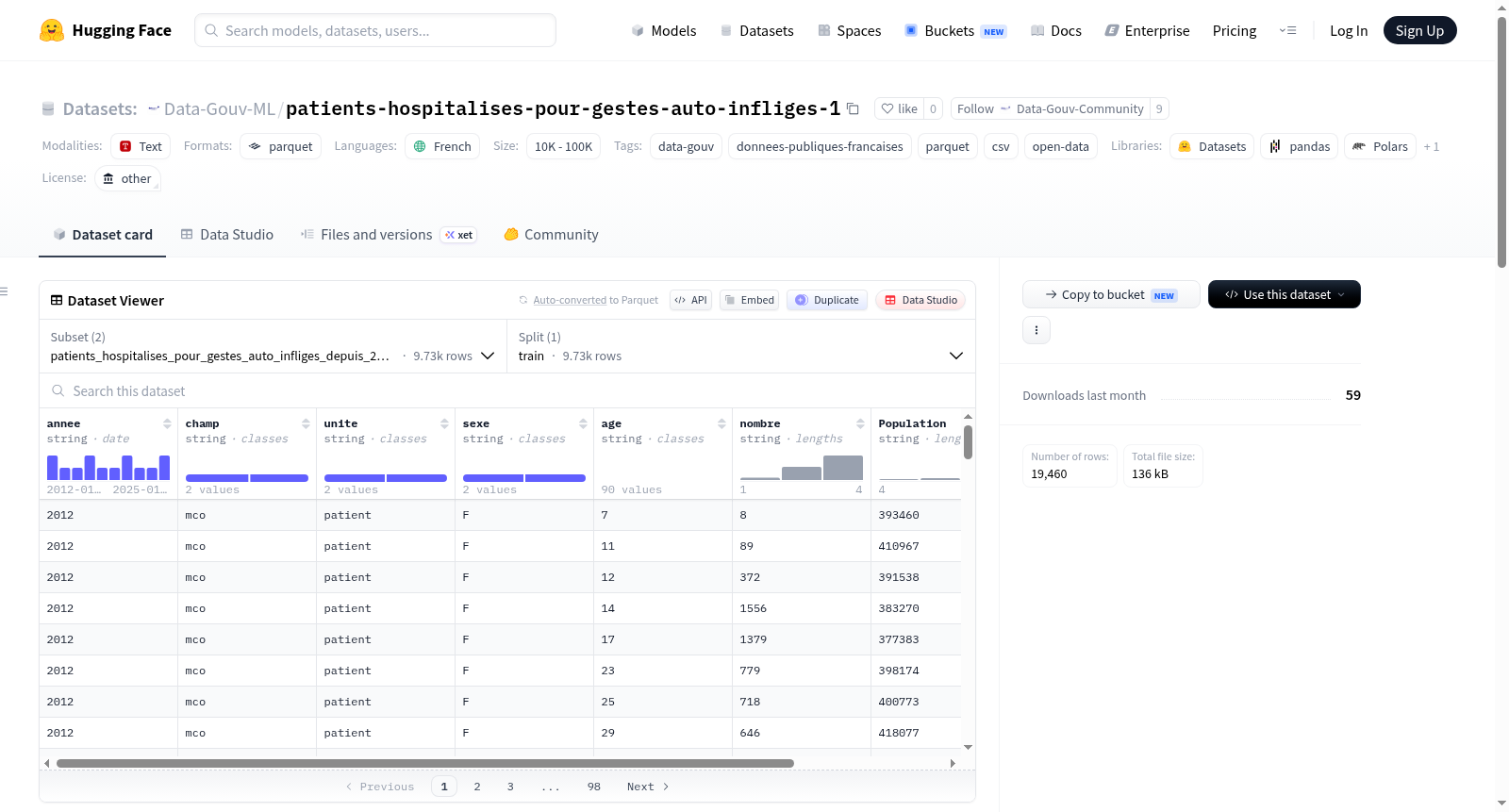Image resolution: width=1509 pixels, height=812 pixels.
Task: Open the Split train dropdown
Action: (741, 346)
